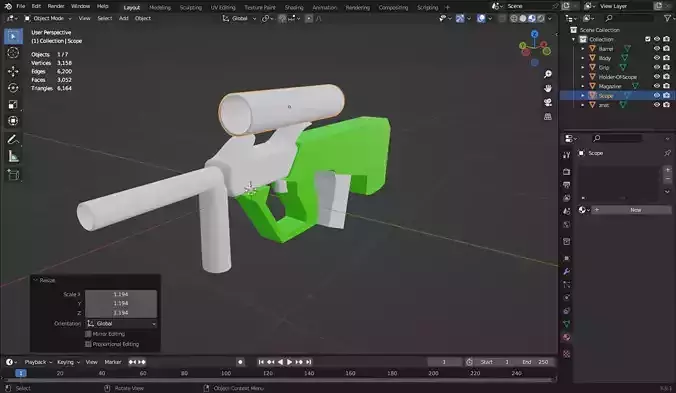Viewport: 676px width, 393px height.
Task: Open the Output properties tab
Action: [x=566, y=185]
